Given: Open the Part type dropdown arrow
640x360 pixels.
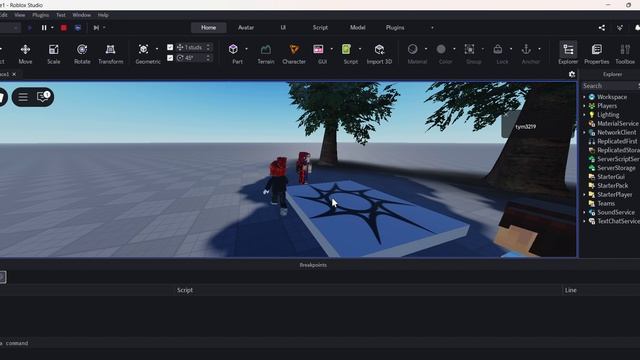Looking at the screenshot, I should 246,49.
